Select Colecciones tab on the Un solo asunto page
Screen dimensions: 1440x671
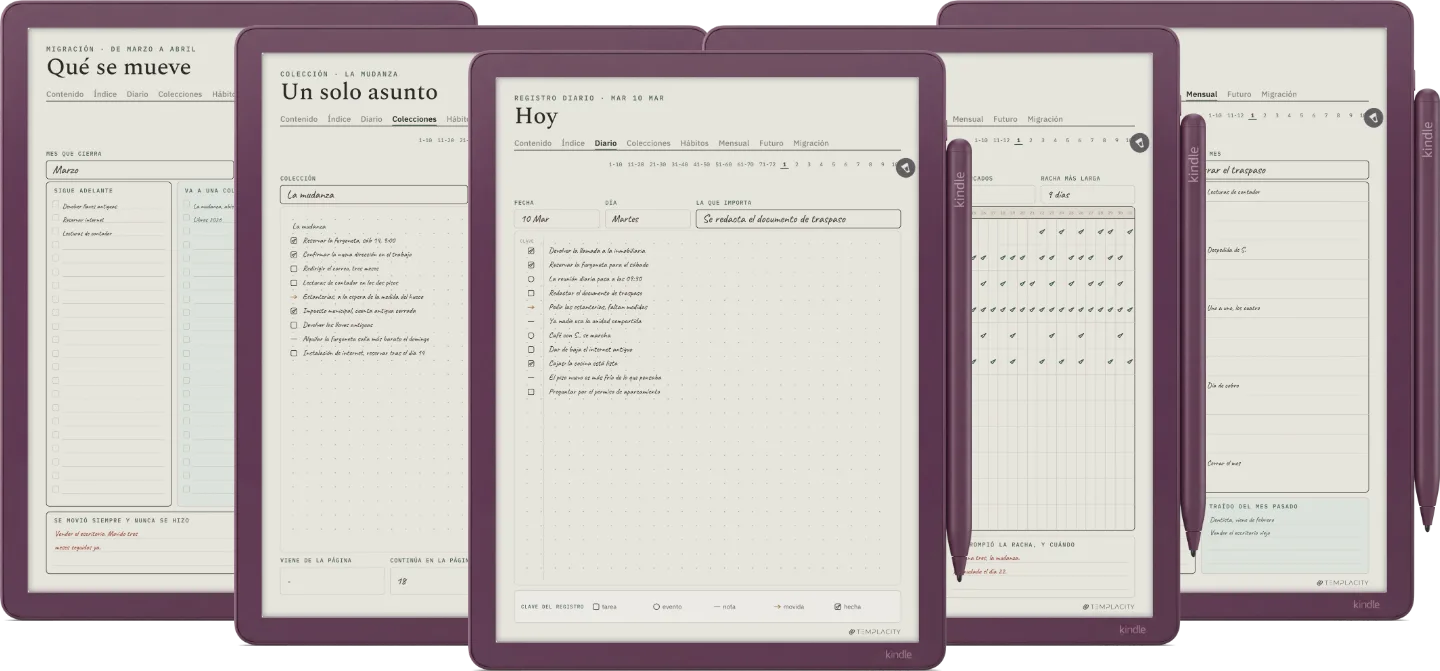[x=414, y=119]
